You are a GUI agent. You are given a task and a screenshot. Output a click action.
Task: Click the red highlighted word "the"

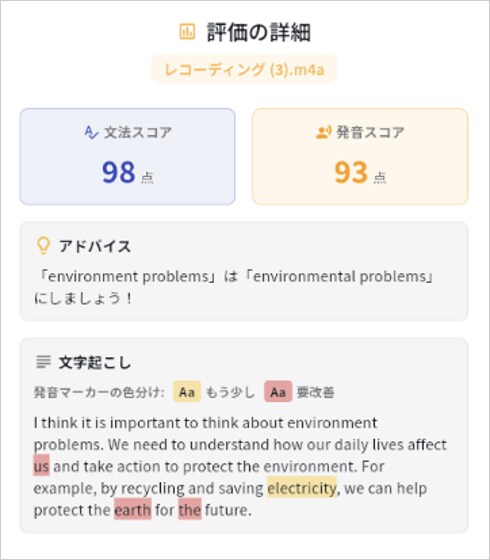point(190,509)
